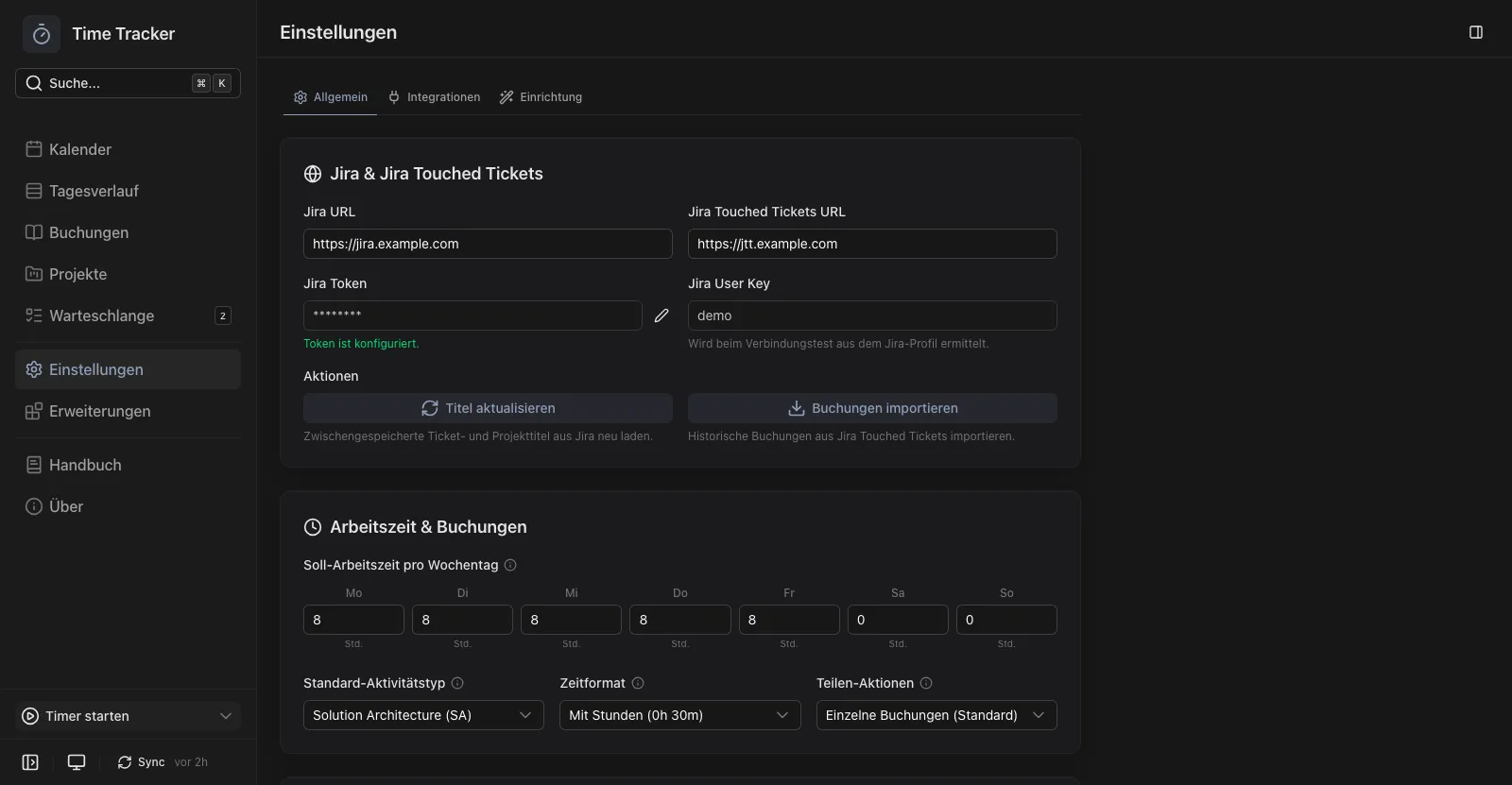This screenshot has width=1512, height=785.
Task: Open the Standard-Aktivitätstyp dropdown
Action: [x=423, y=715]
